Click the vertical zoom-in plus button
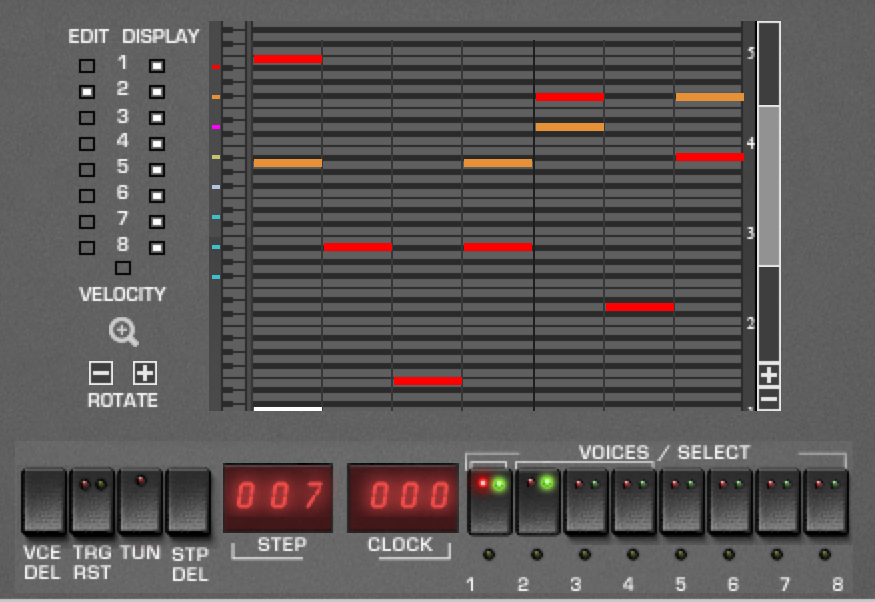The image size is (875, 602). tap(768, 376)
